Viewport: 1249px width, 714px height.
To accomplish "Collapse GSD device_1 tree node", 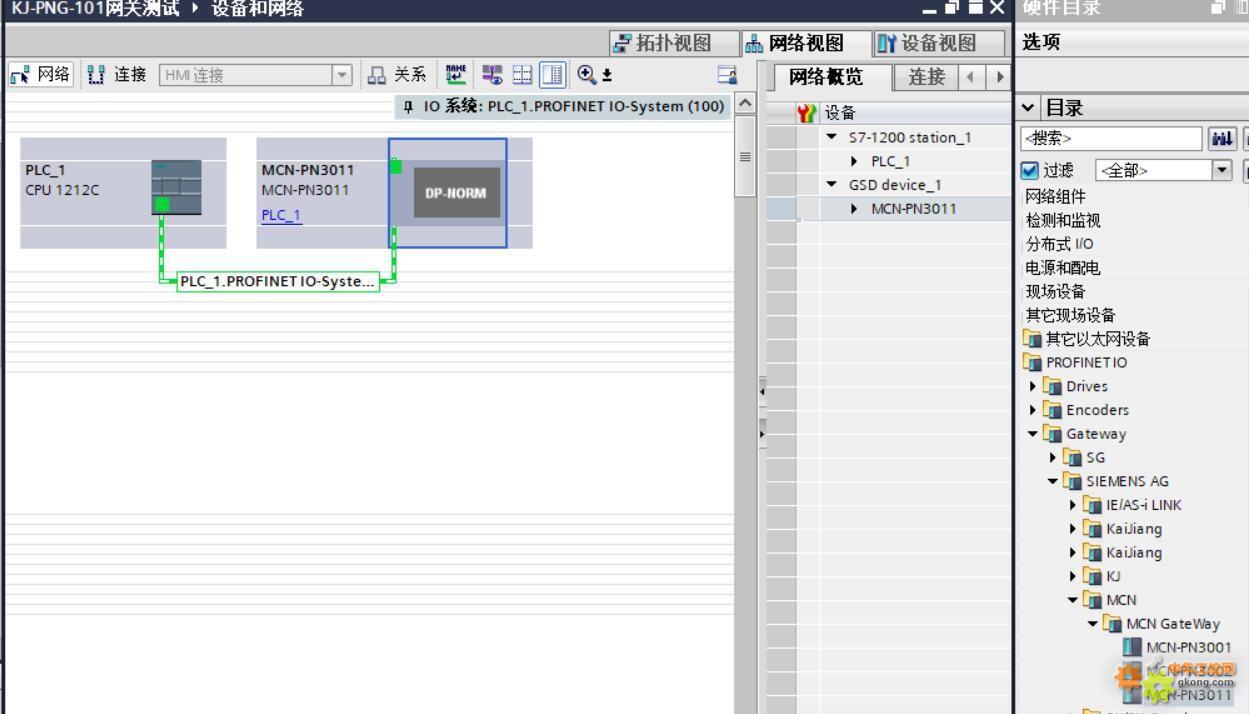I will [x=833, y=185].
